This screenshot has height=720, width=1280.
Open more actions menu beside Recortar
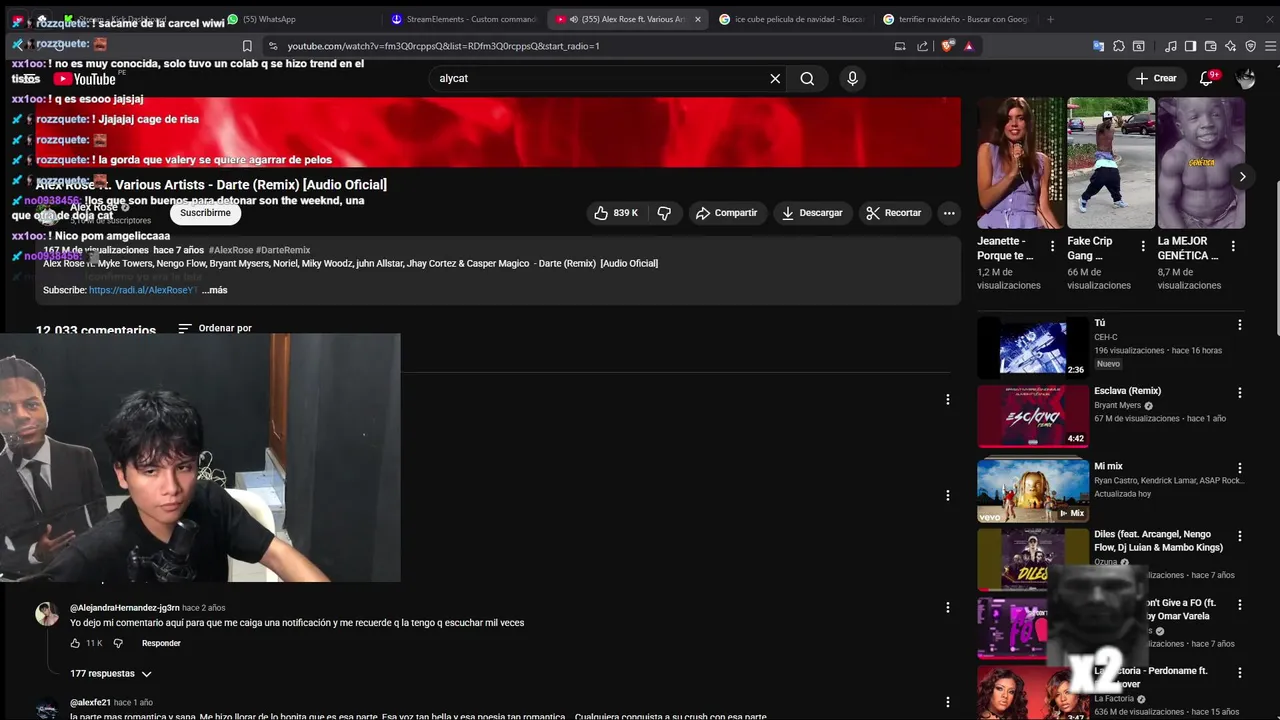[x=949, y=213]
